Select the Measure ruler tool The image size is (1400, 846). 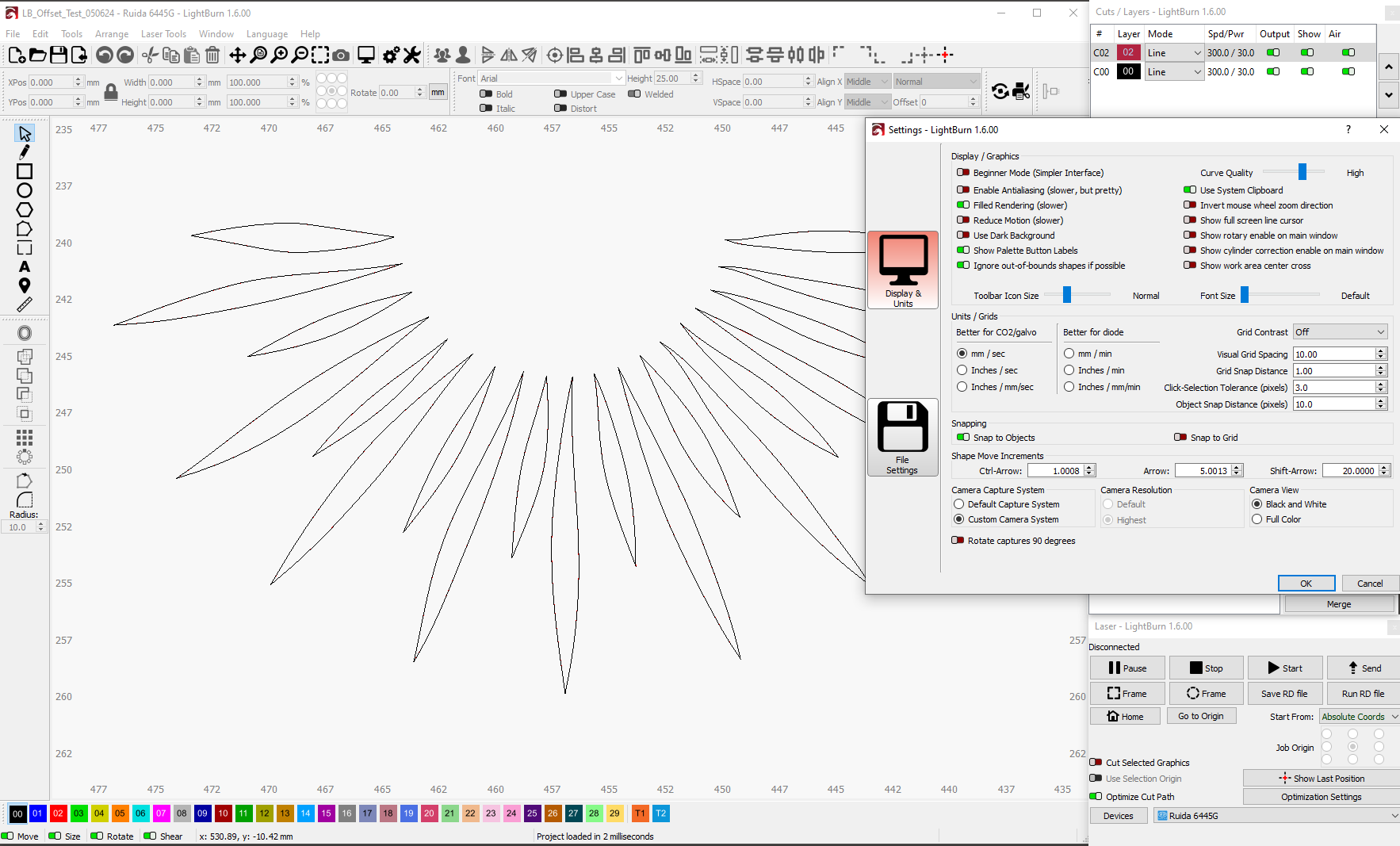[25, 304]
